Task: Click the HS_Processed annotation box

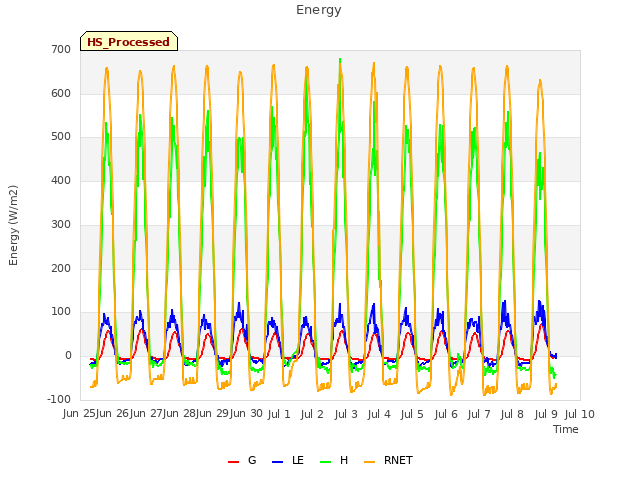Action: [129, 41]
